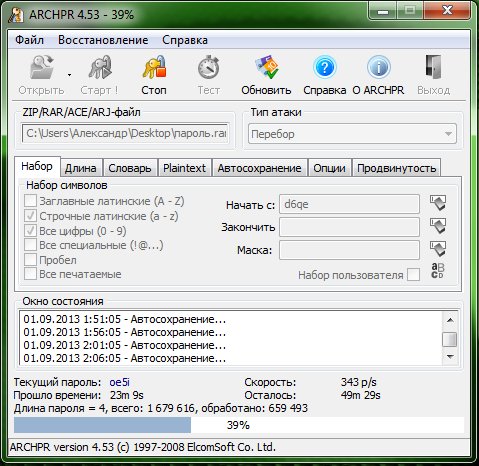Click the ZIP/RAR/ACE/ARJ file path field

tap(125, 134)
